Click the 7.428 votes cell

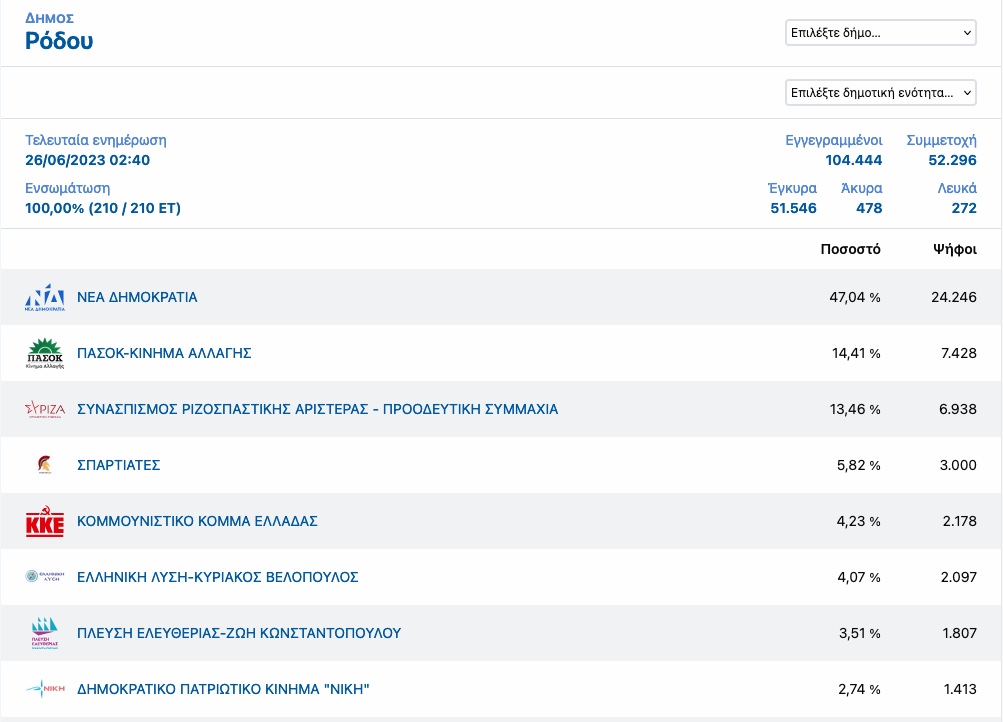[x=959, y=353]
